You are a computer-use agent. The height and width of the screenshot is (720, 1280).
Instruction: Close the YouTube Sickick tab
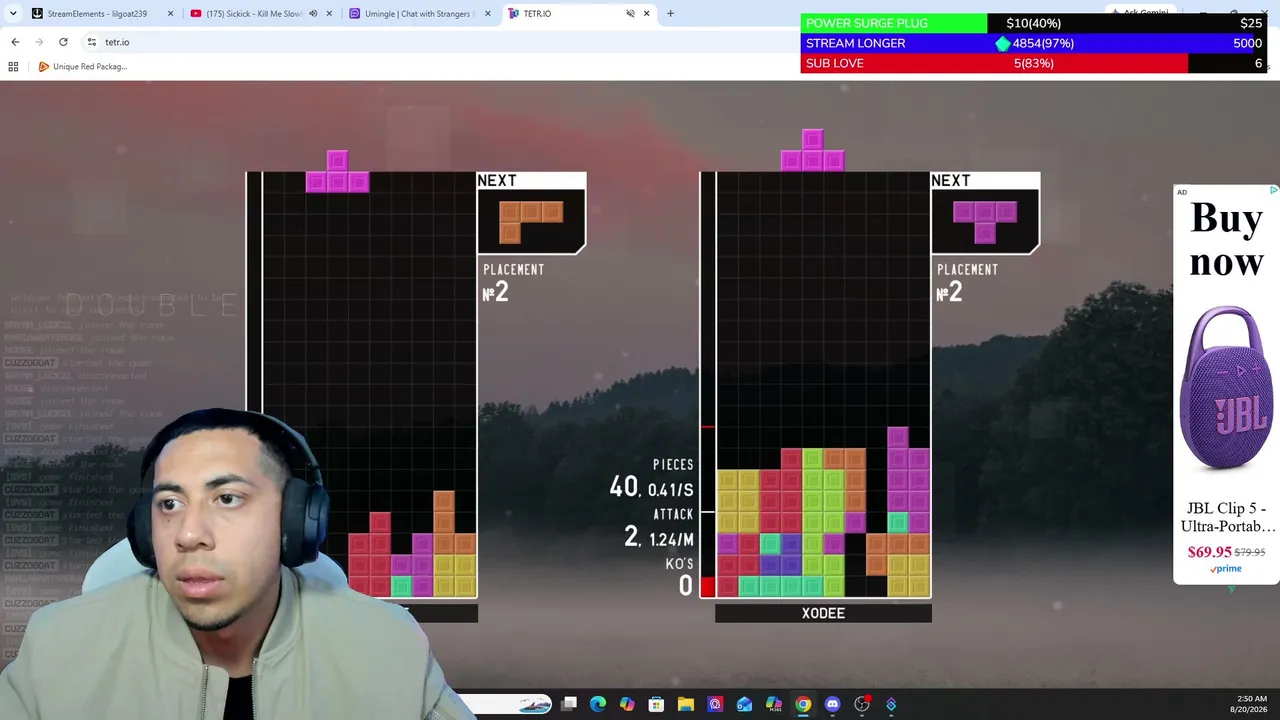click(x=329, y=13)
